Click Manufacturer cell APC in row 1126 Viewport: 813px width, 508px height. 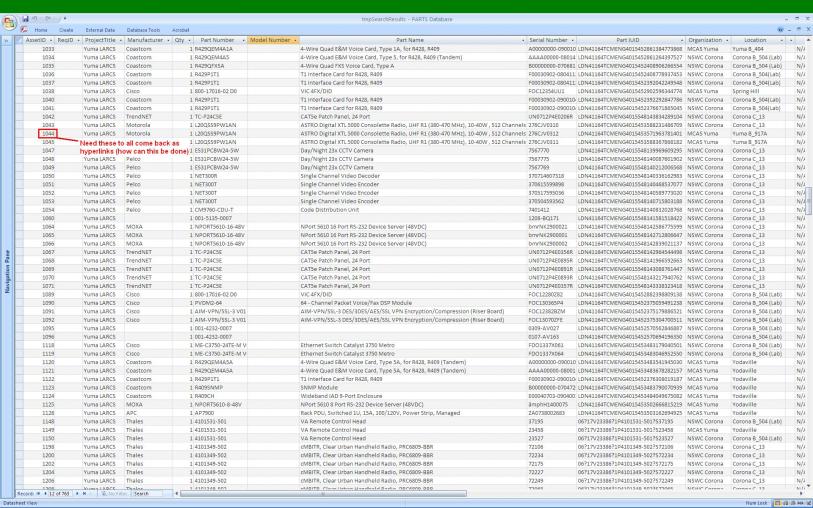tap(148, 413)
